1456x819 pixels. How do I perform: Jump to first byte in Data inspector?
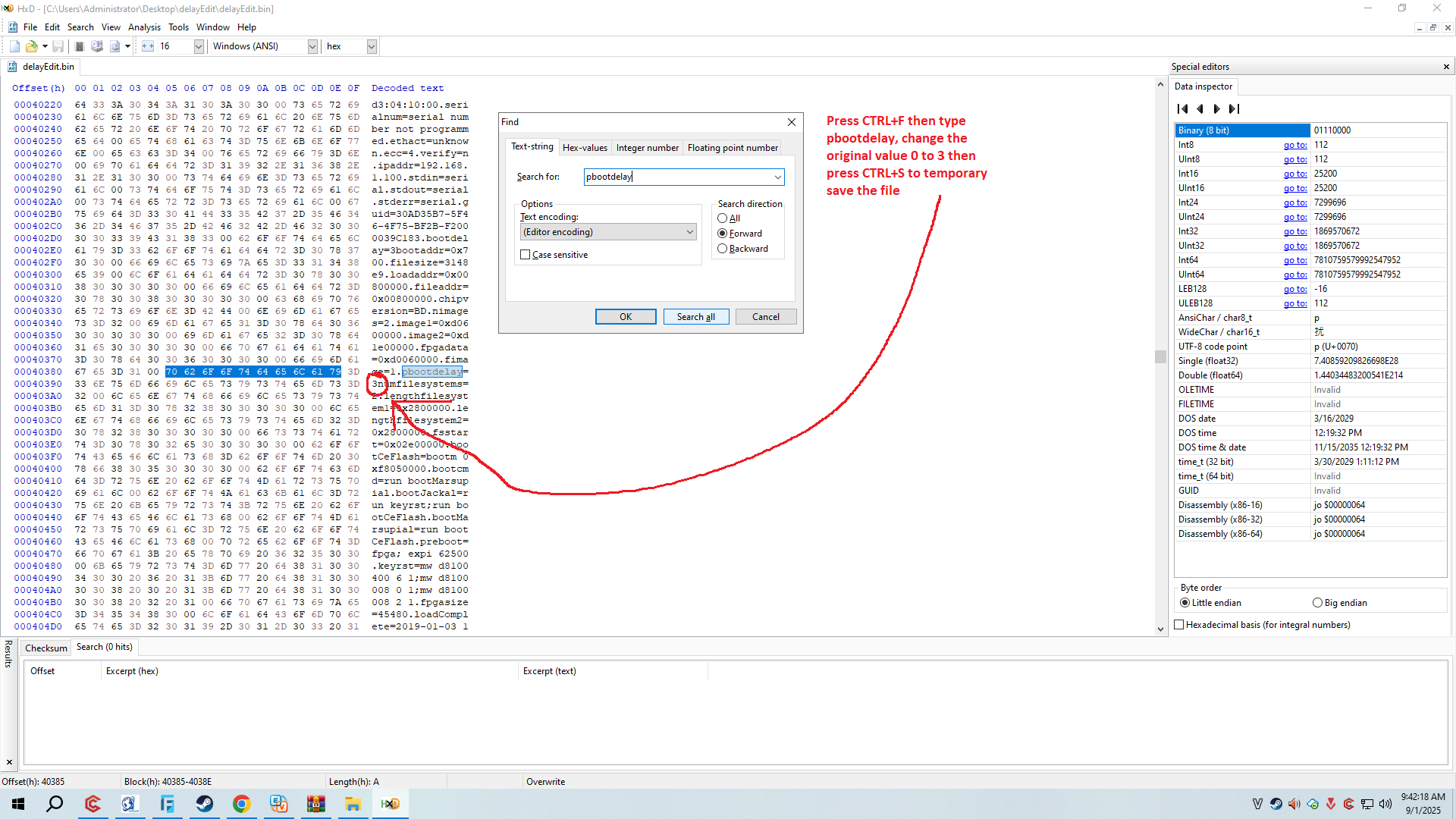pyautogui.click(x=1182, y=108)
